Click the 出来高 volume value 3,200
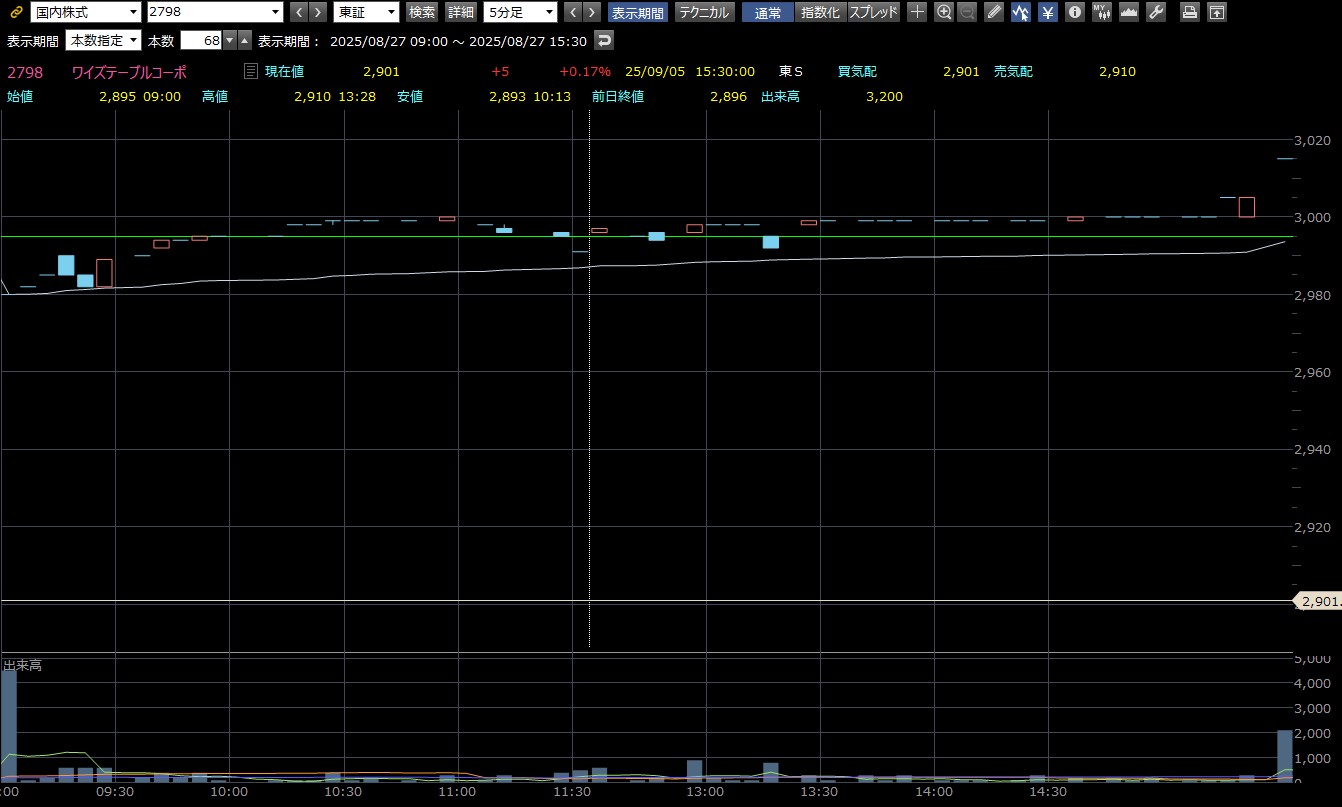 tap(884, 97)
